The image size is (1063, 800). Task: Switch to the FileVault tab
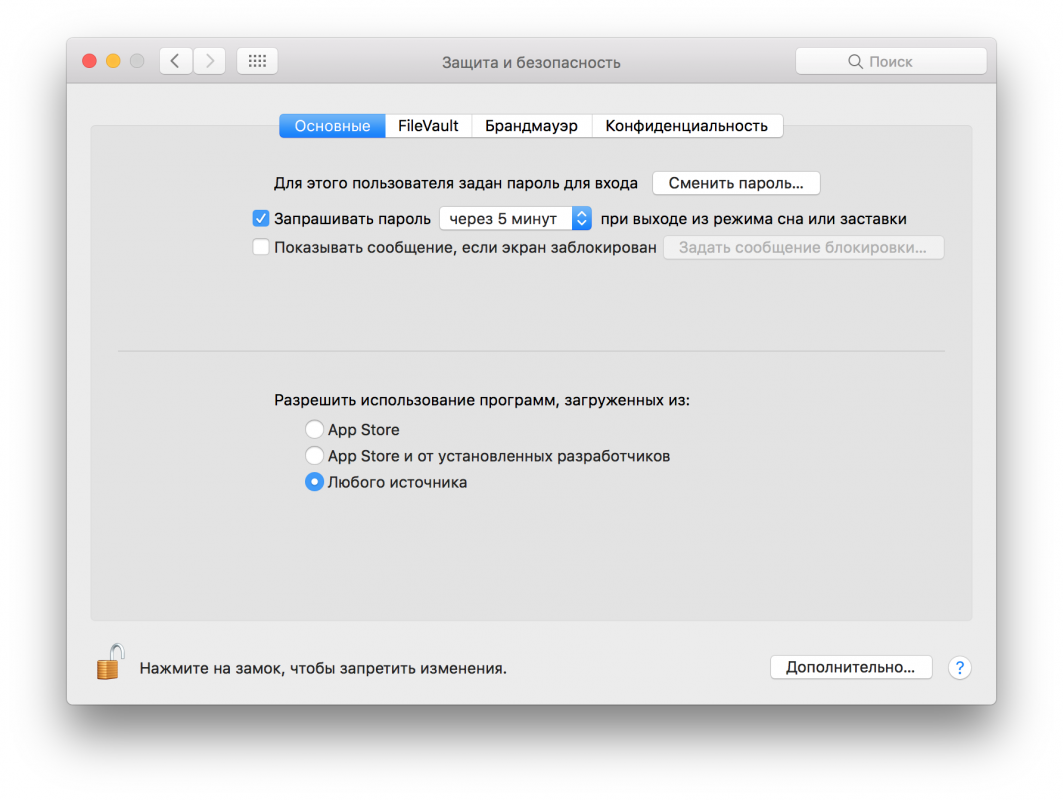point(428,126)
